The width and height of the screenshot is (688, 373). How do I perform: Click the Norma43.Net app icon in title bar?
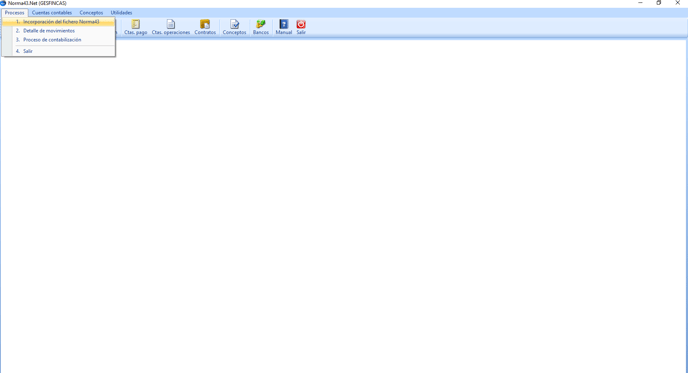3,3
